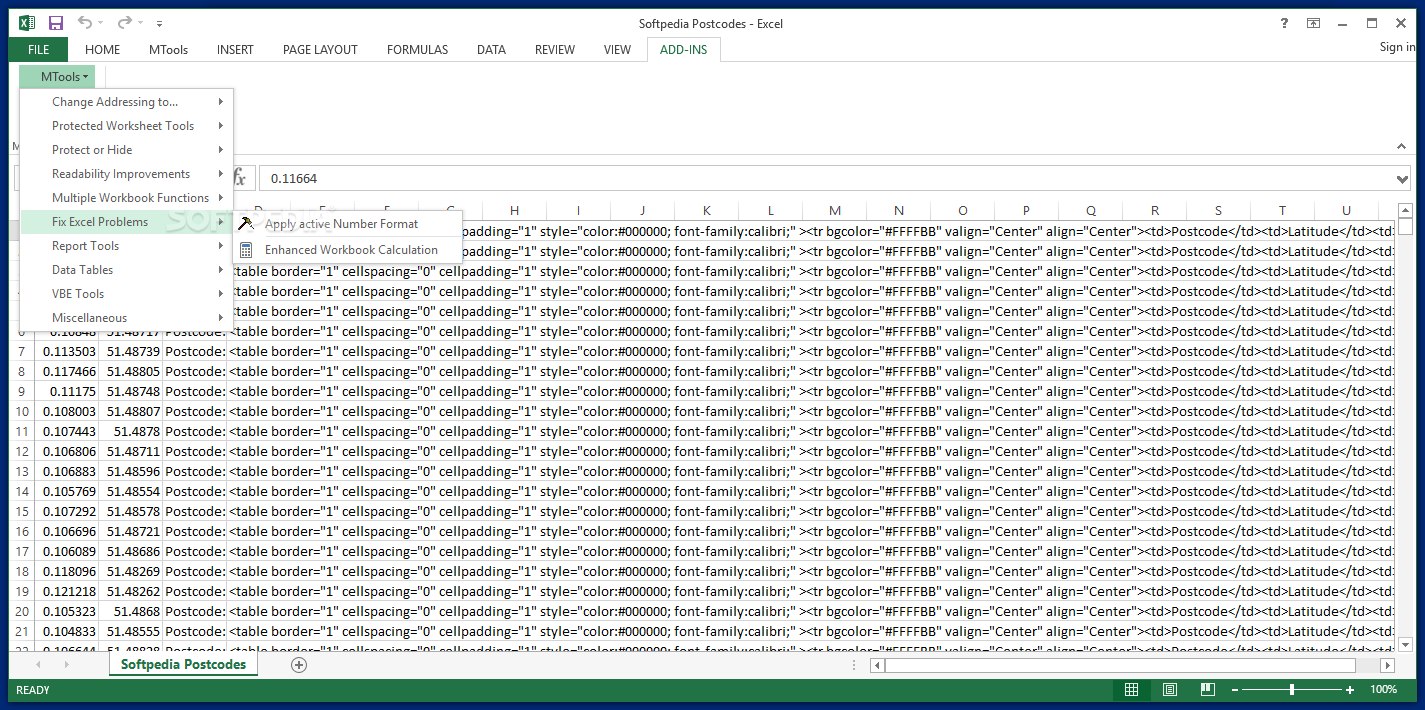Expand Report Tools submenu
The width and height of the screenshot is (1425, 710).
tap(126, 246)
